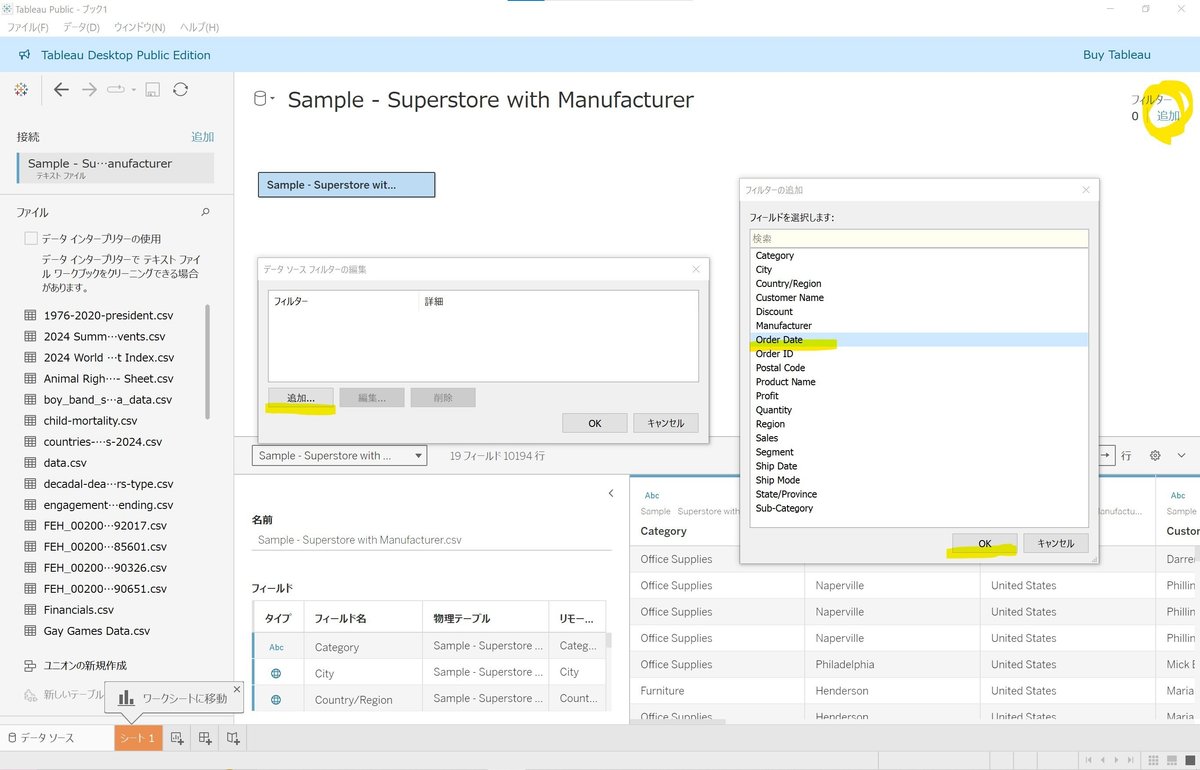Screen dimensions: 1200x770
Task: Expand options with chevron beside gear
Action: click(x=1181, y=455)
